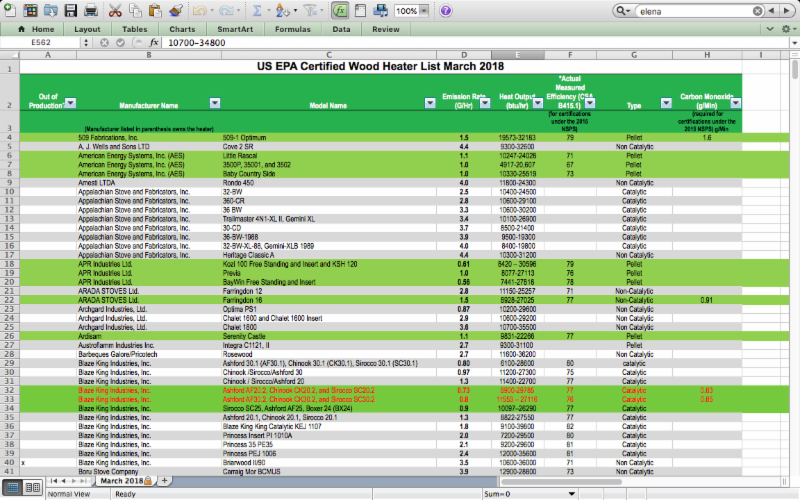Click the Paste clipboard icon
The image size is (800, 500).
click(x=155, y=11)
